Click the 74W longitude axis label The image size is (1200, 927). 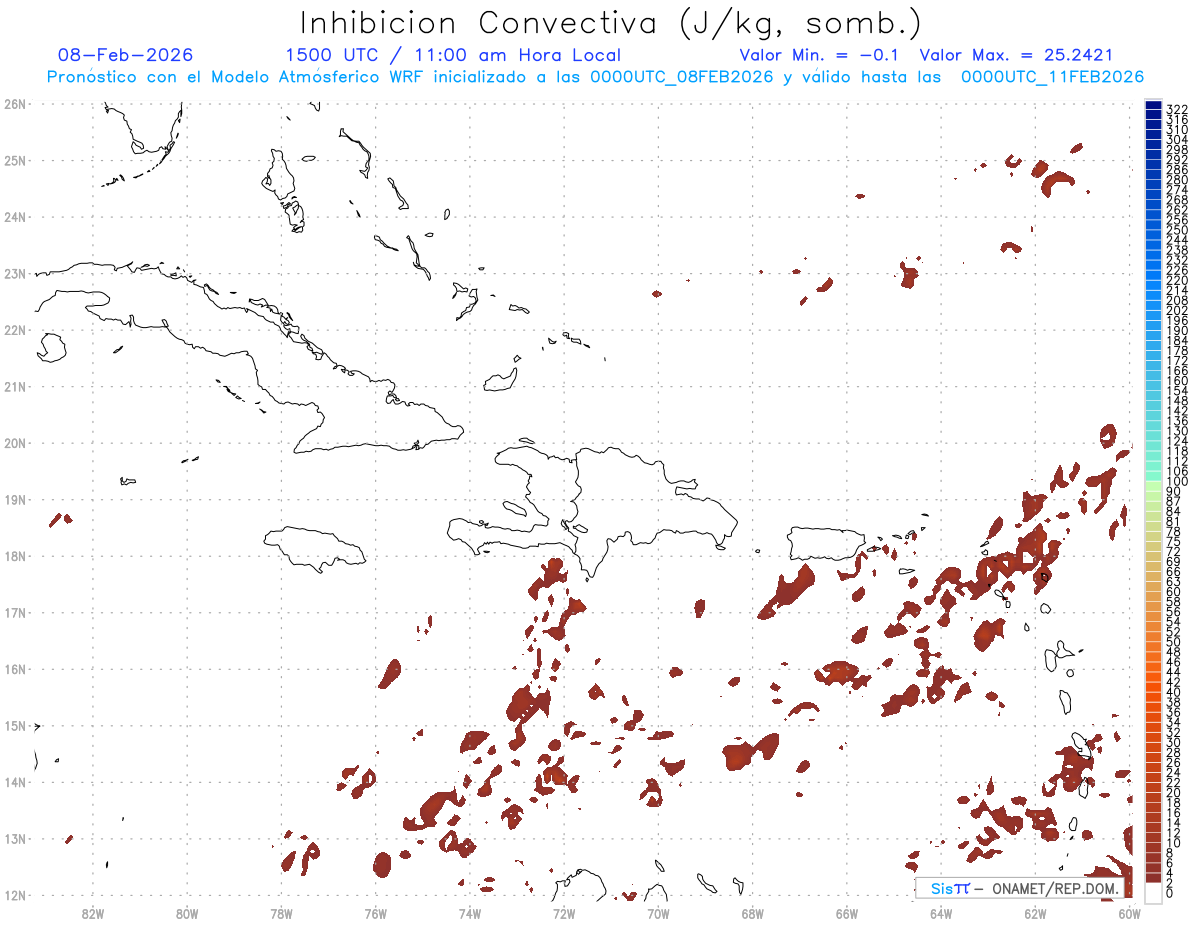coord(470,913)
